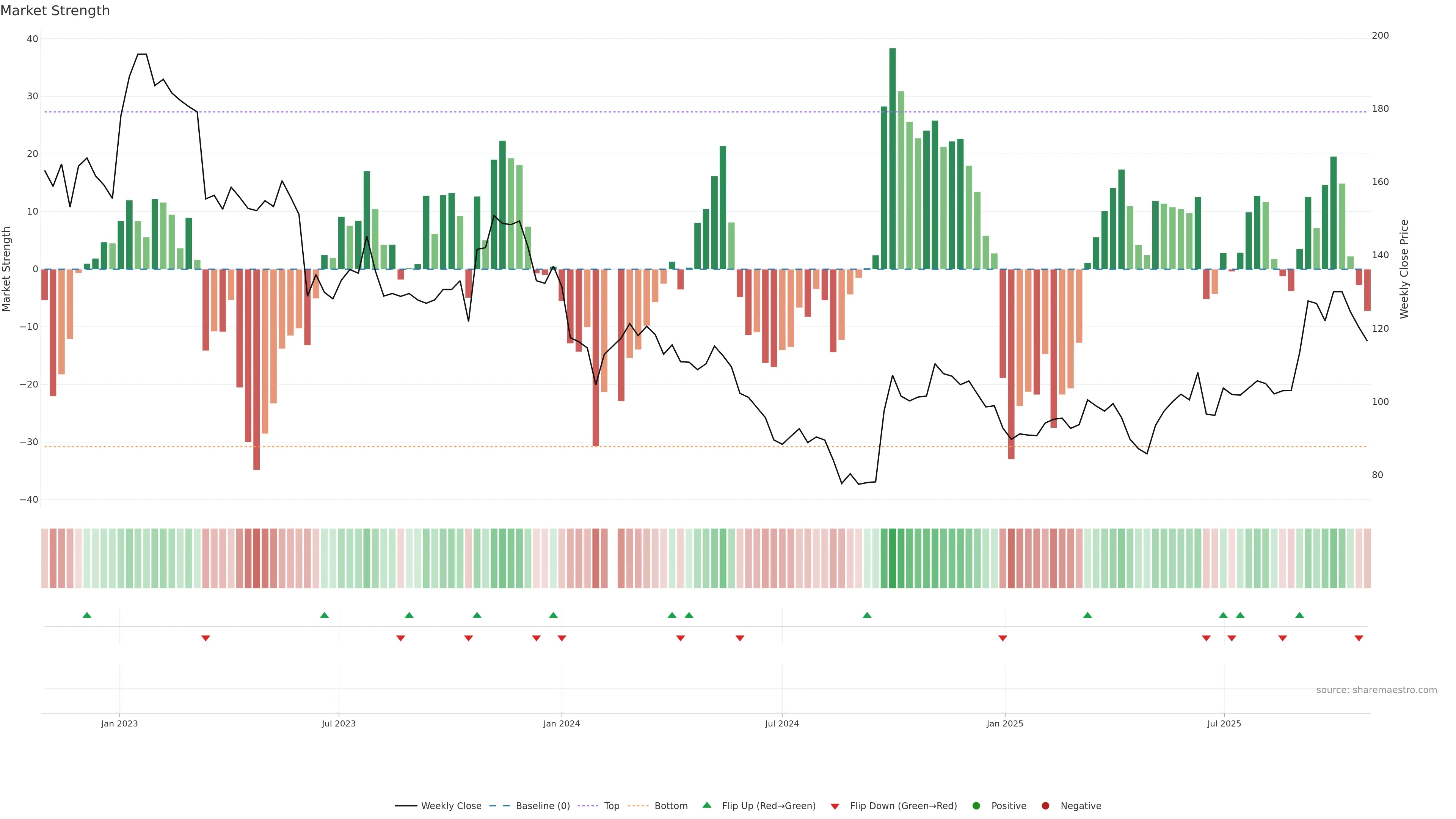
Task: Click the last red flip-down marker at far right
Action: click(1359, 638)
